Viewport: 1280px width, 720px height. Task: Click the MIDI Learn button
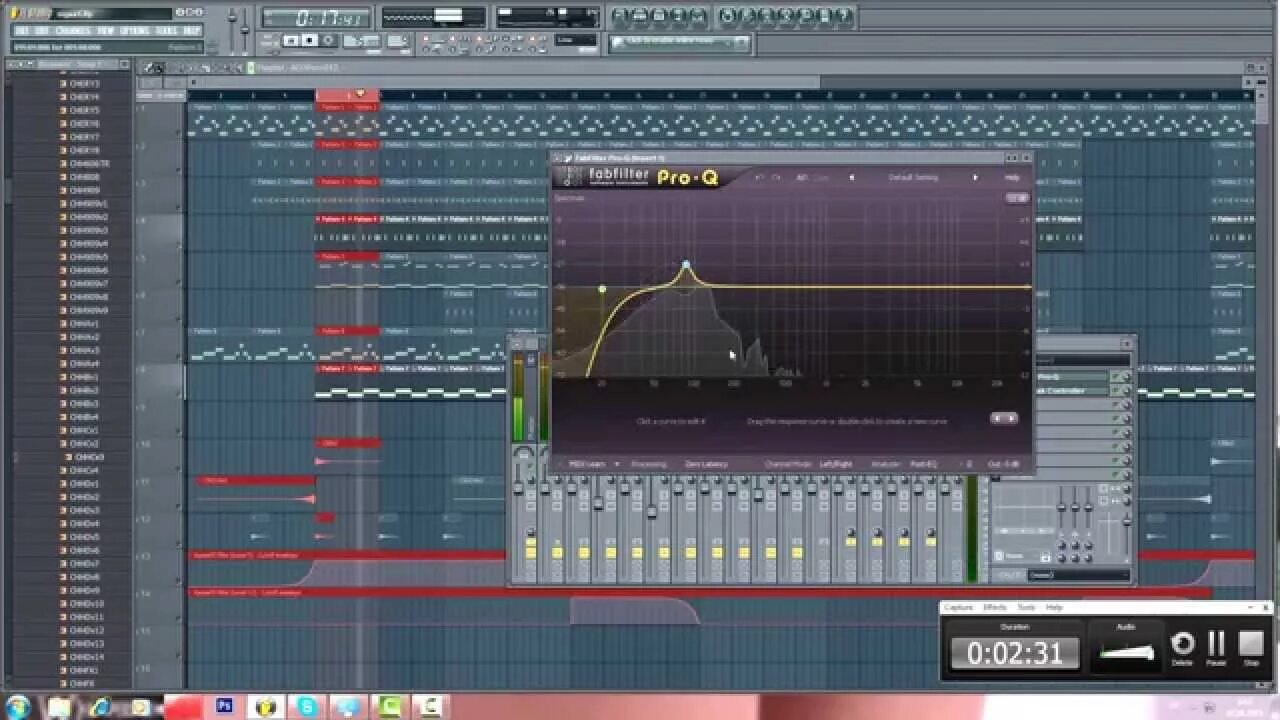[589, 464]
